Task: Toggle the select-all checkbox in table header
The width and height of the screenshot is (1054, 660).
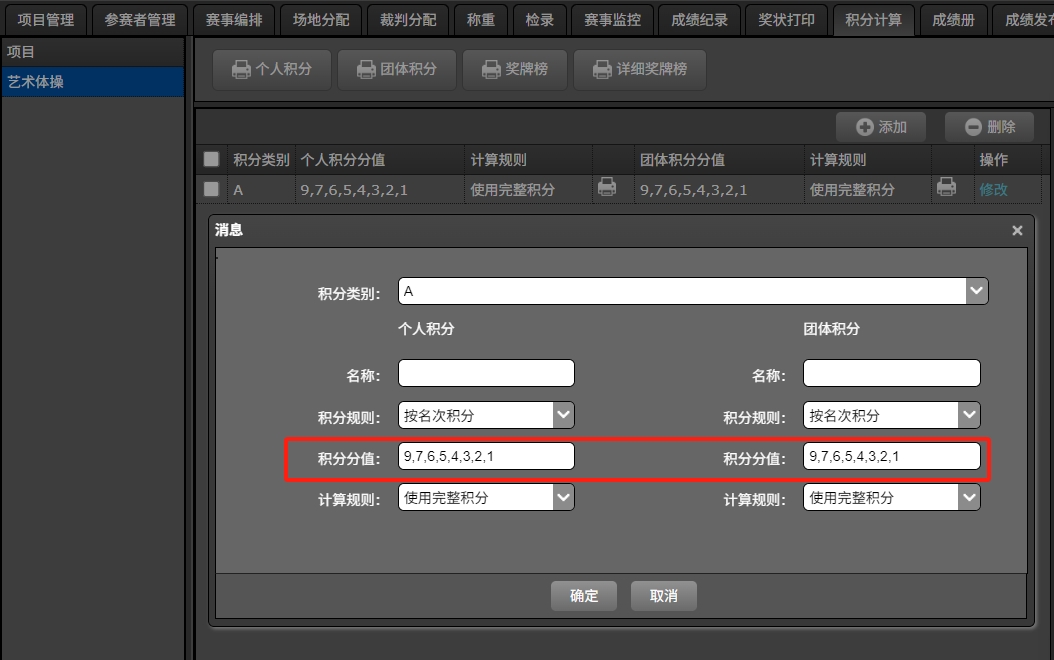Action: (211, 159)
